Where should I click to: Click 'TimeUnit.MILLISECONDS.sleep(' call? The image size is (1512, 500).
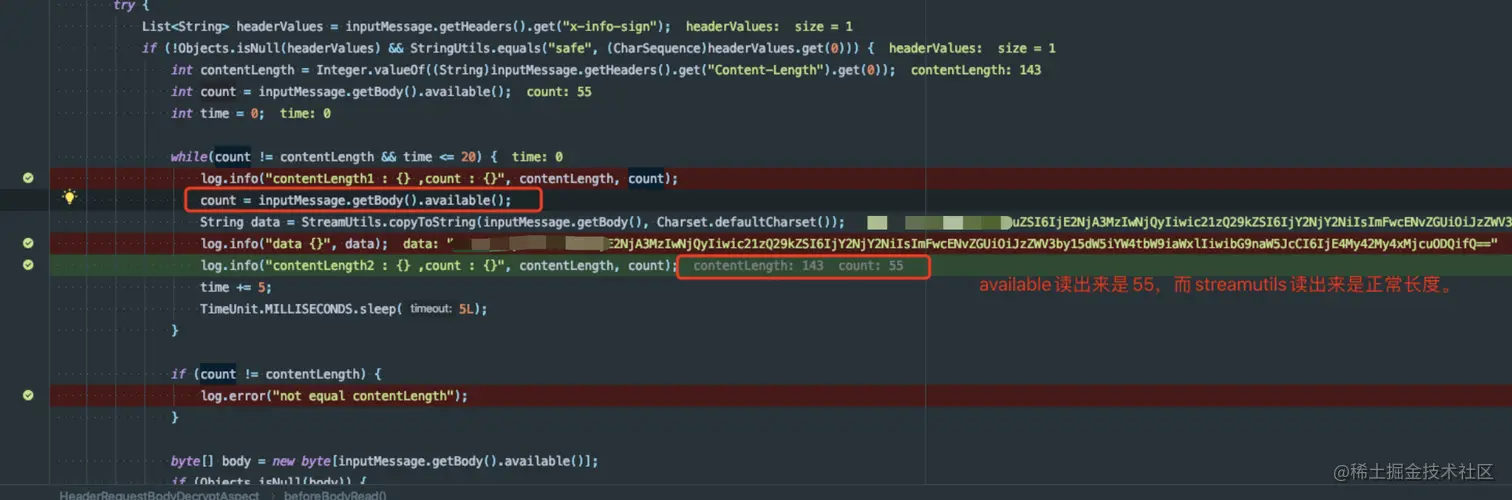coord(301,308)
